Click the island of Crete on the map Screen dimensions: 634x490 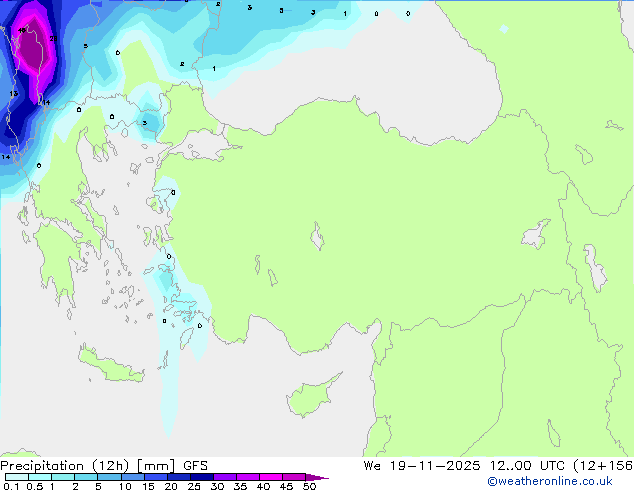(111, 366)
